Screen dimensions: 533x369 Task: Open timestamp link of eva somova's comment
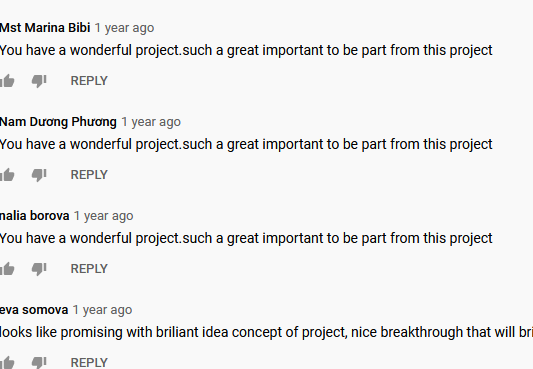point(102,310)
